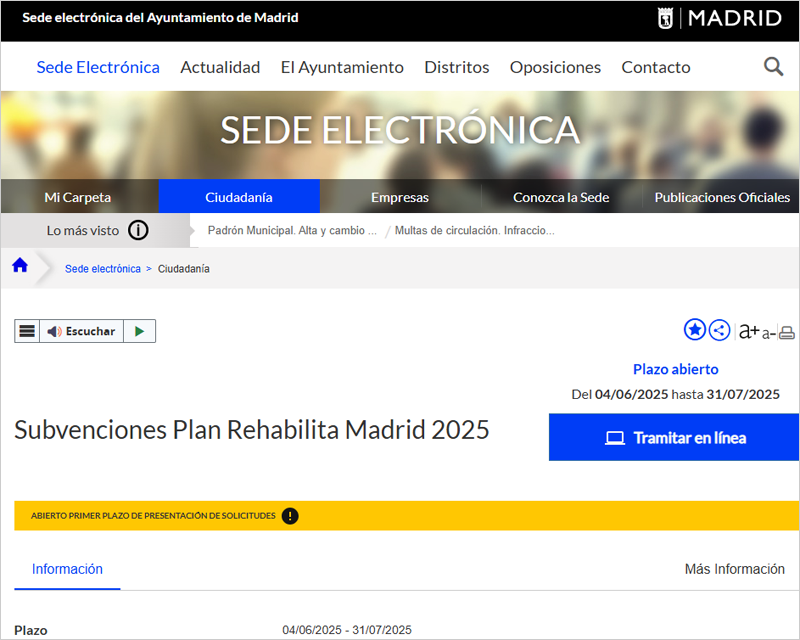The image size is (800, 640).
Task: Open Padrón Municipal. Alta y cambio link
Action: tap(292, 231)
